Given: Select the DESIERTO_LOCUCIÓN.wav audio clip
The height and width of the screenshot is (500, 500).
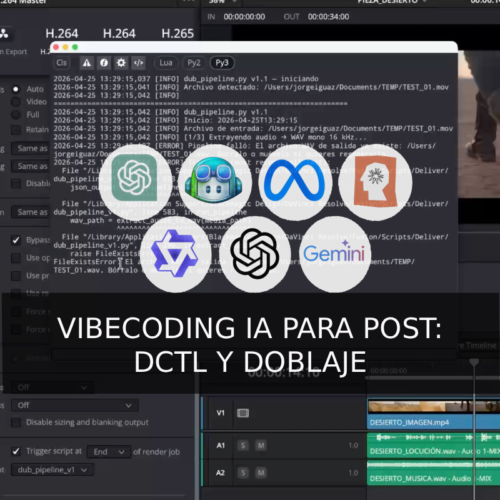Looking at the screenshot, I should point(433,445).
